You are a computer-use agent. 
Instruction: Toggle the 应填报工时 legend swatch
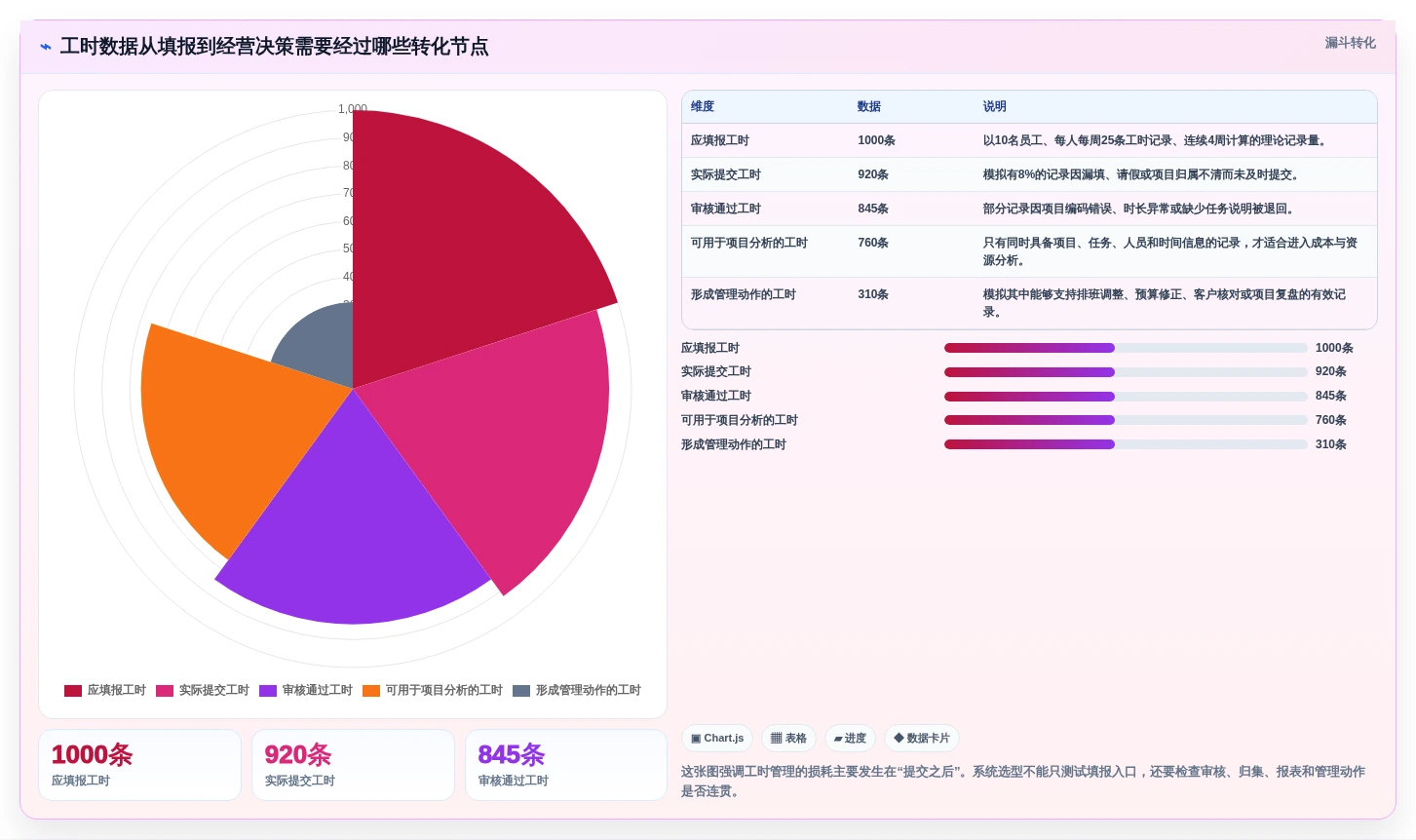[73, 691]
